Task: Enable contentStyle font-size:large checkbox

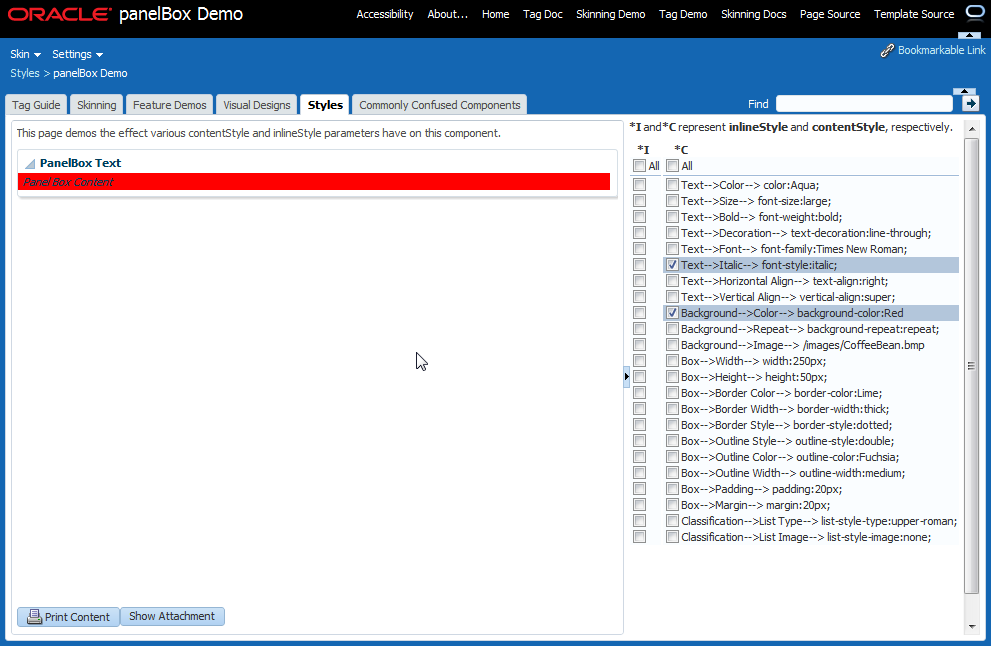Action: pyautogui.click(x=672, y=201)
